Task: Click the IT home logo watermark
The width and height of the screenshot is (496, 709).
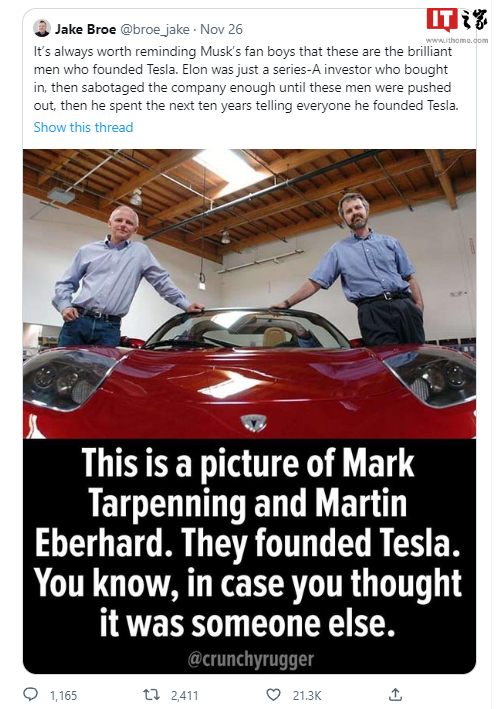Action: (x=458, y=21)
